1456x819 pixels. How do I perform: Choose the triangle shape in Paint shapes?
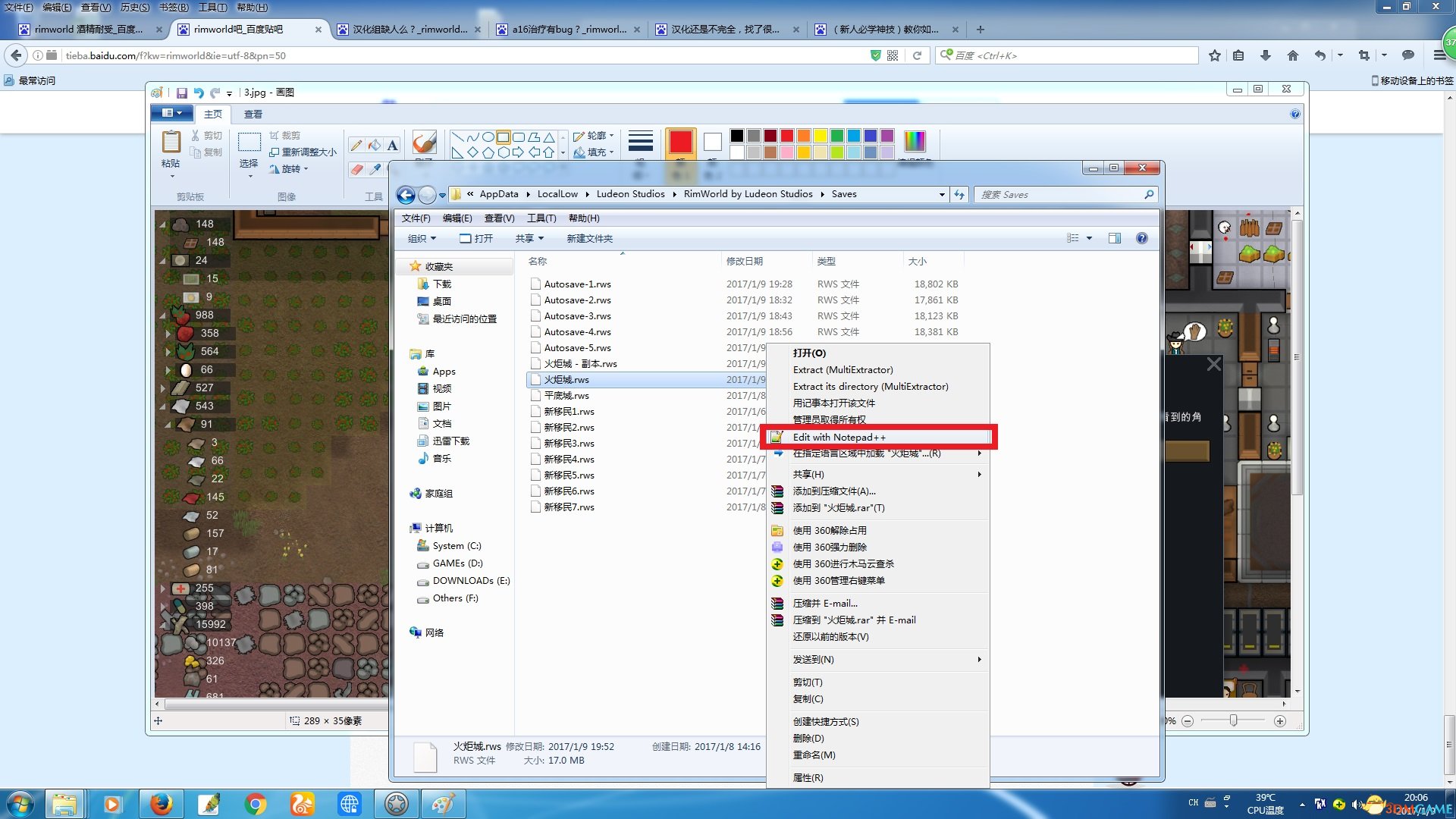pos(549,137)
